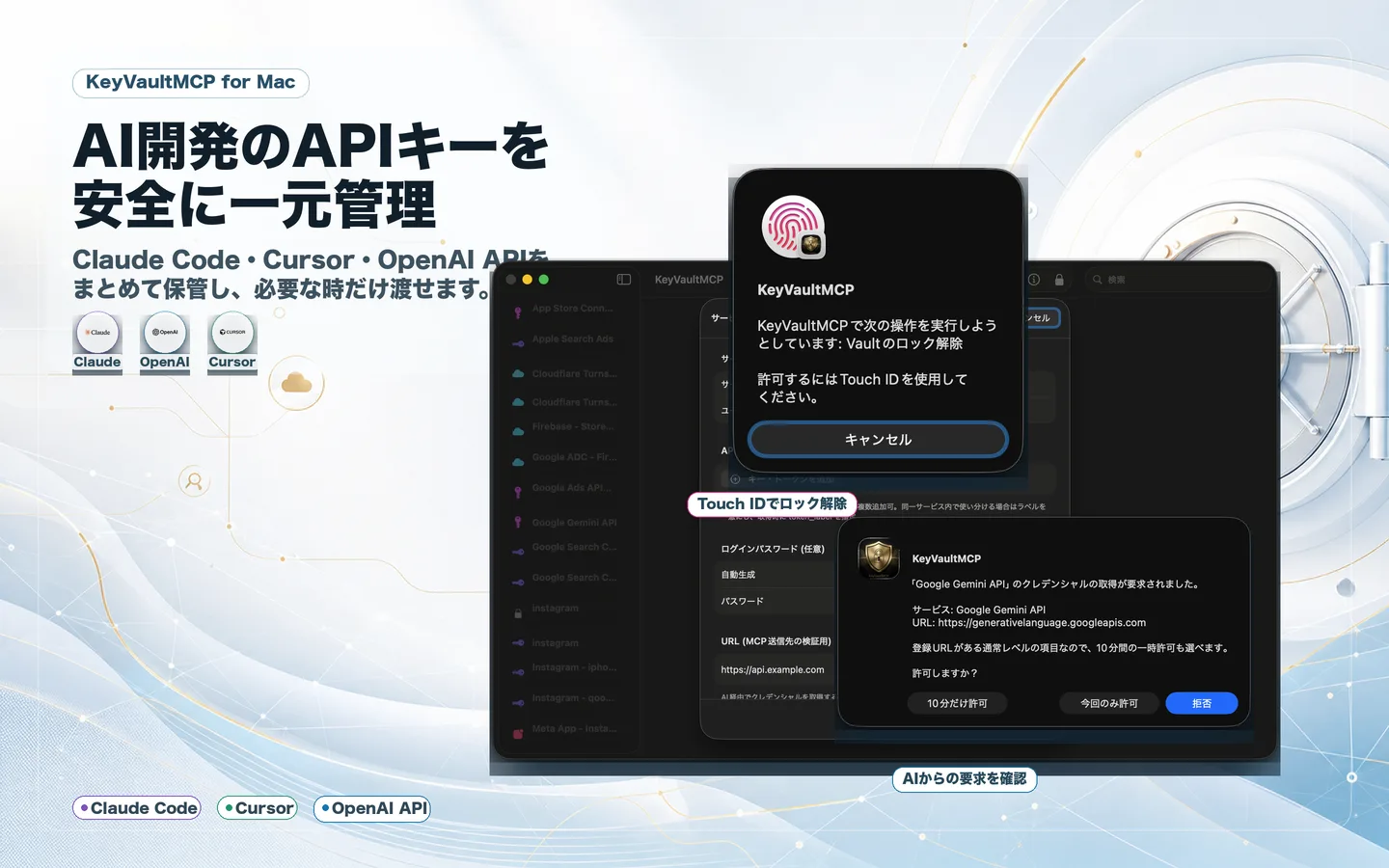Click the Cursor logo badge
The height and width of the screenshot is (868, 1389).
click(x=232, y=333)
